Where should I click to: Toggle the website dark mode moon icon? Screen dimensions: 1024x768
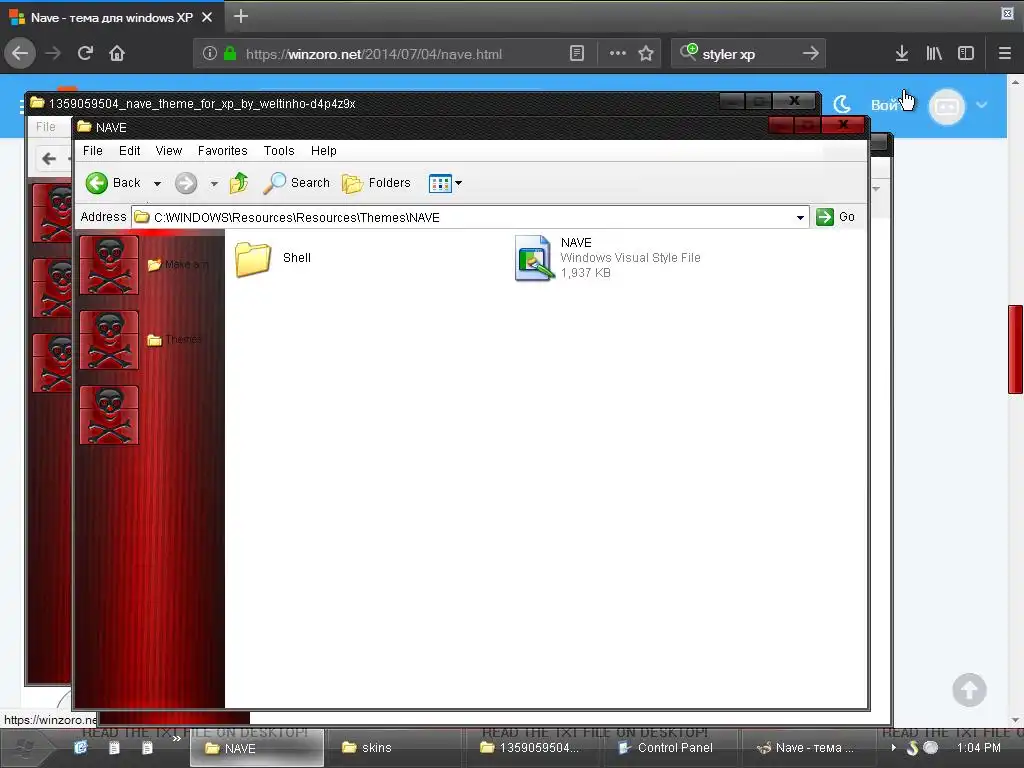842,104
